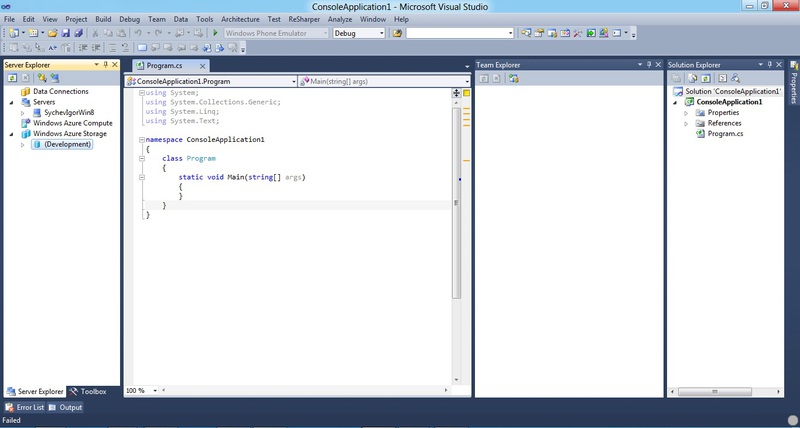This screenshot has width=800, height=428.
Task: Click the Save All toolbar icon
Action: (x=78, y=33)
